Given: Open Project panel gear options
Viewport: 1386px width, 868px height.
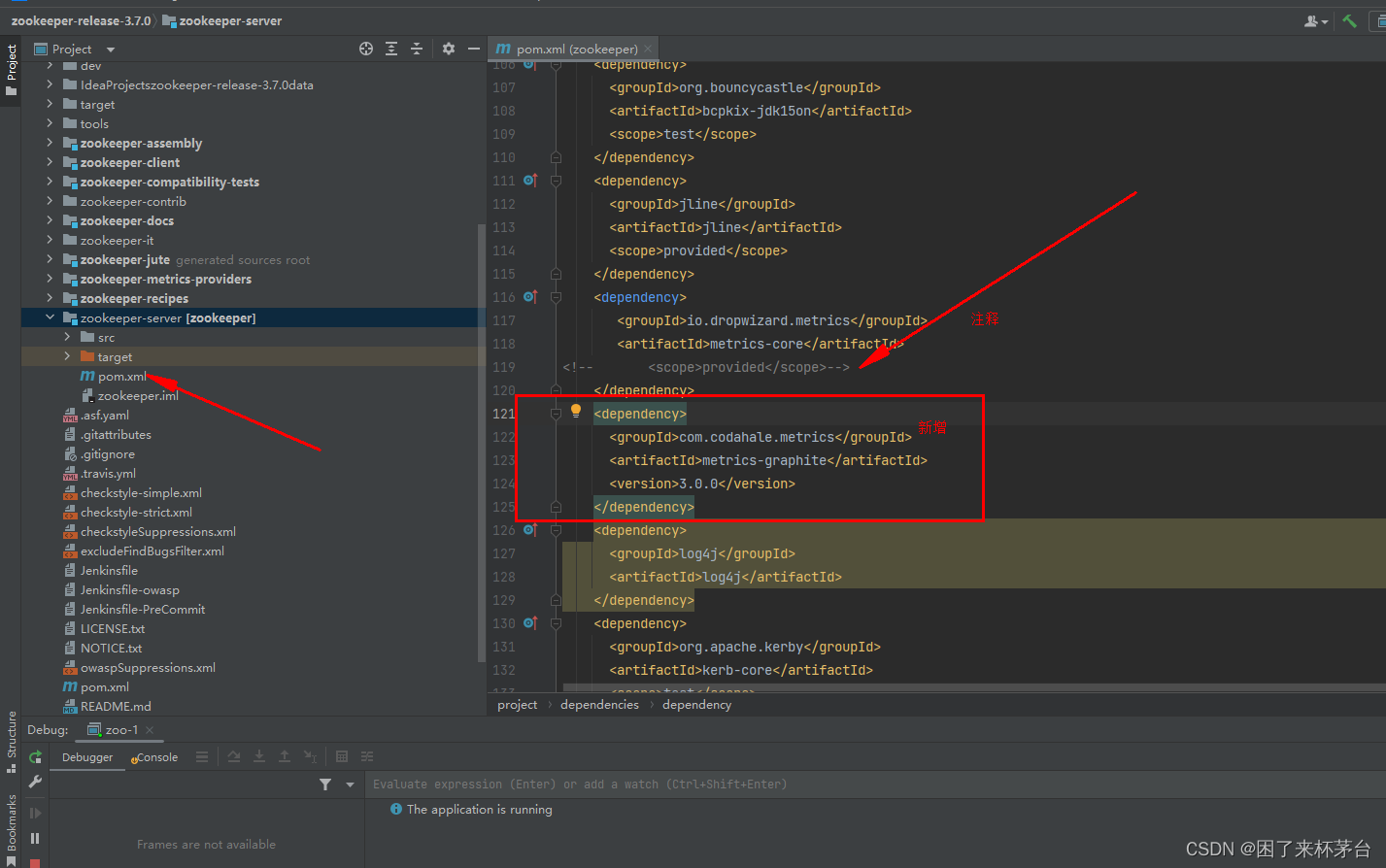Looking at the screenshot, I should (449, 49).
